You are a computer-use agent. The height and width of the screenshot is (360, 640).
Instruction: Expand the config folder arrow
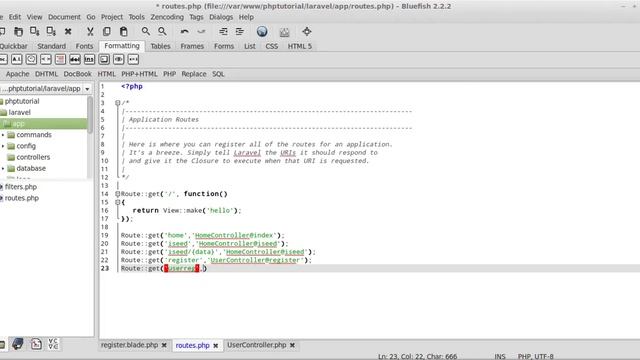[x=3, y=146]
